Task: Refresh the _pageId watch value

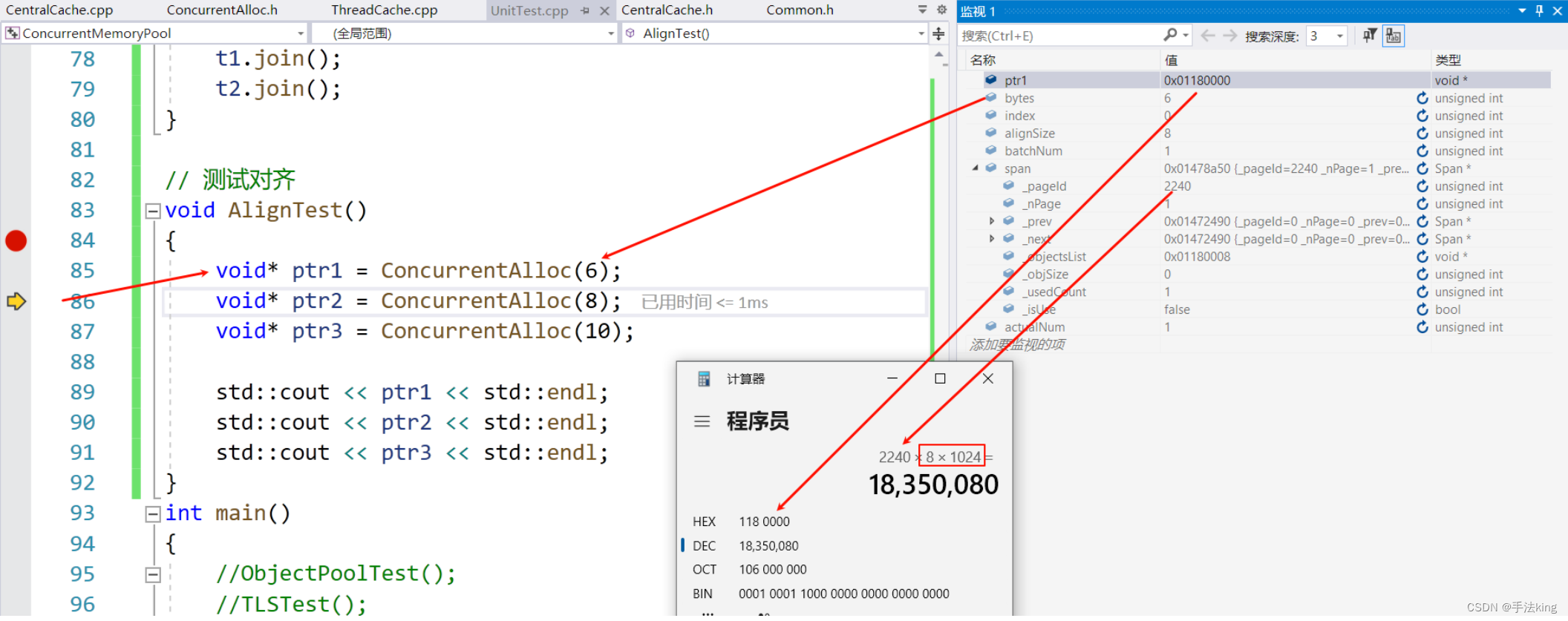Action: tap(1422, 186)
